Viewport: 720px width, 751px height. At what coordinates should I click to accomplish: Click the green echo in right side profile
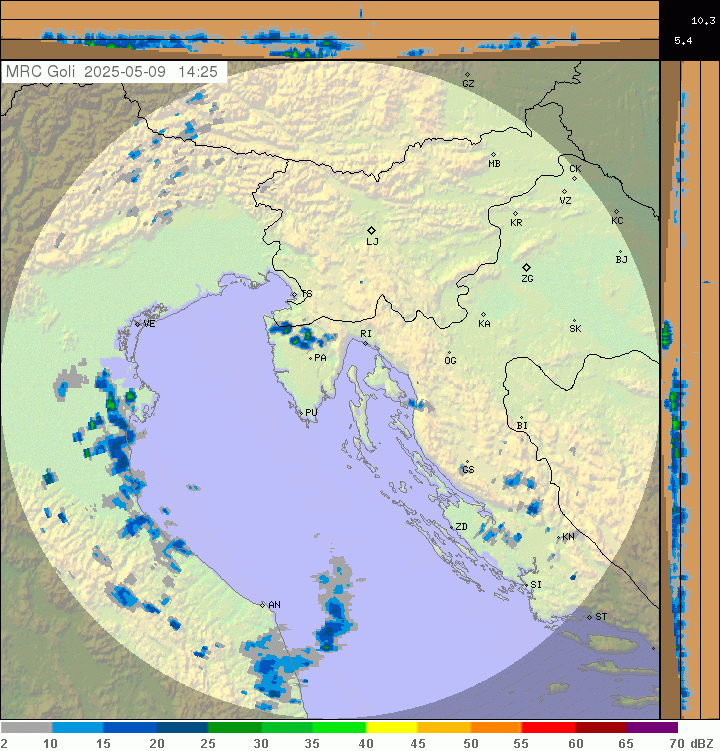(667, 334)
